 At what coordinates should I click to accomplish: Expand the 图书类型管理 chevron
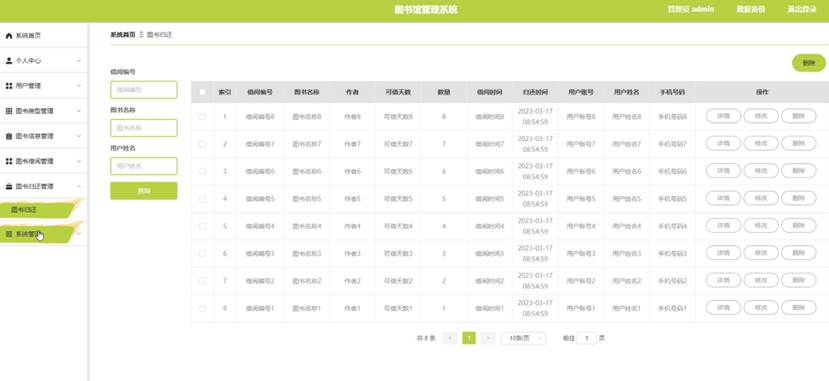click(79, 111)
